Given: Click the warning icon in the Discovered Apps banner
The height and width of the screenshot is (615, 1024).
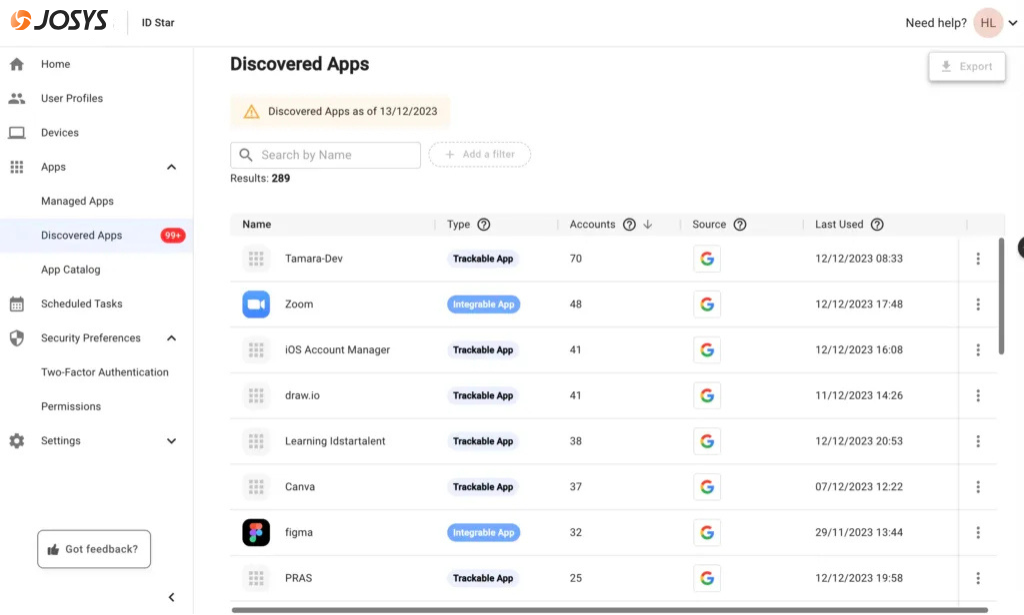Looking at the screenshot, I should [x=249, y=111].
